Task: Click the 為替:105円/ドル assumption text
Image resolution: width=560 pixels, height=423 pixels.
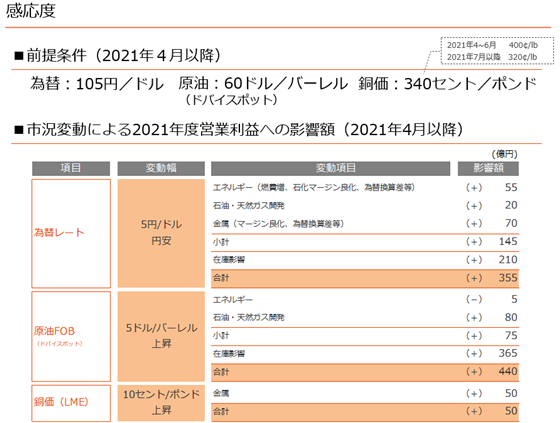Action: [x=97, y=84]
